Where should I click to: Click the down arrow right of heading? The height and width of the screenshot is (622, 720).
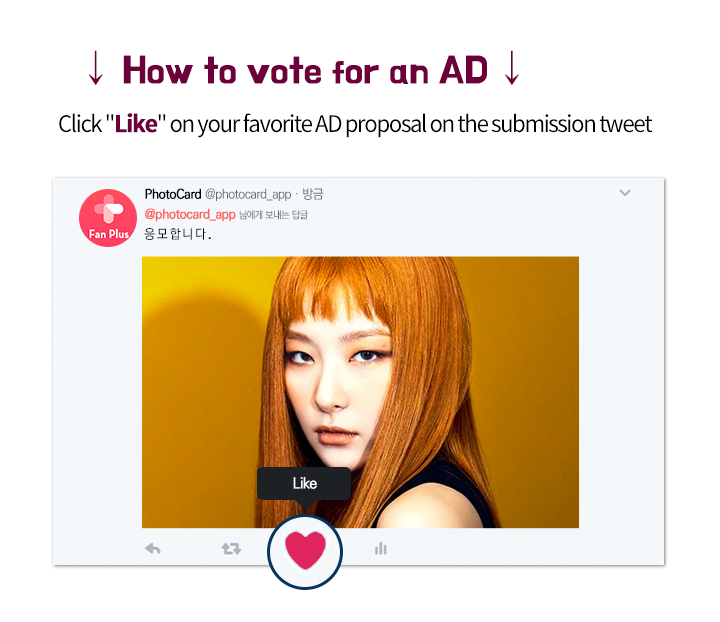pyautogui.click(x=512, y=68)
